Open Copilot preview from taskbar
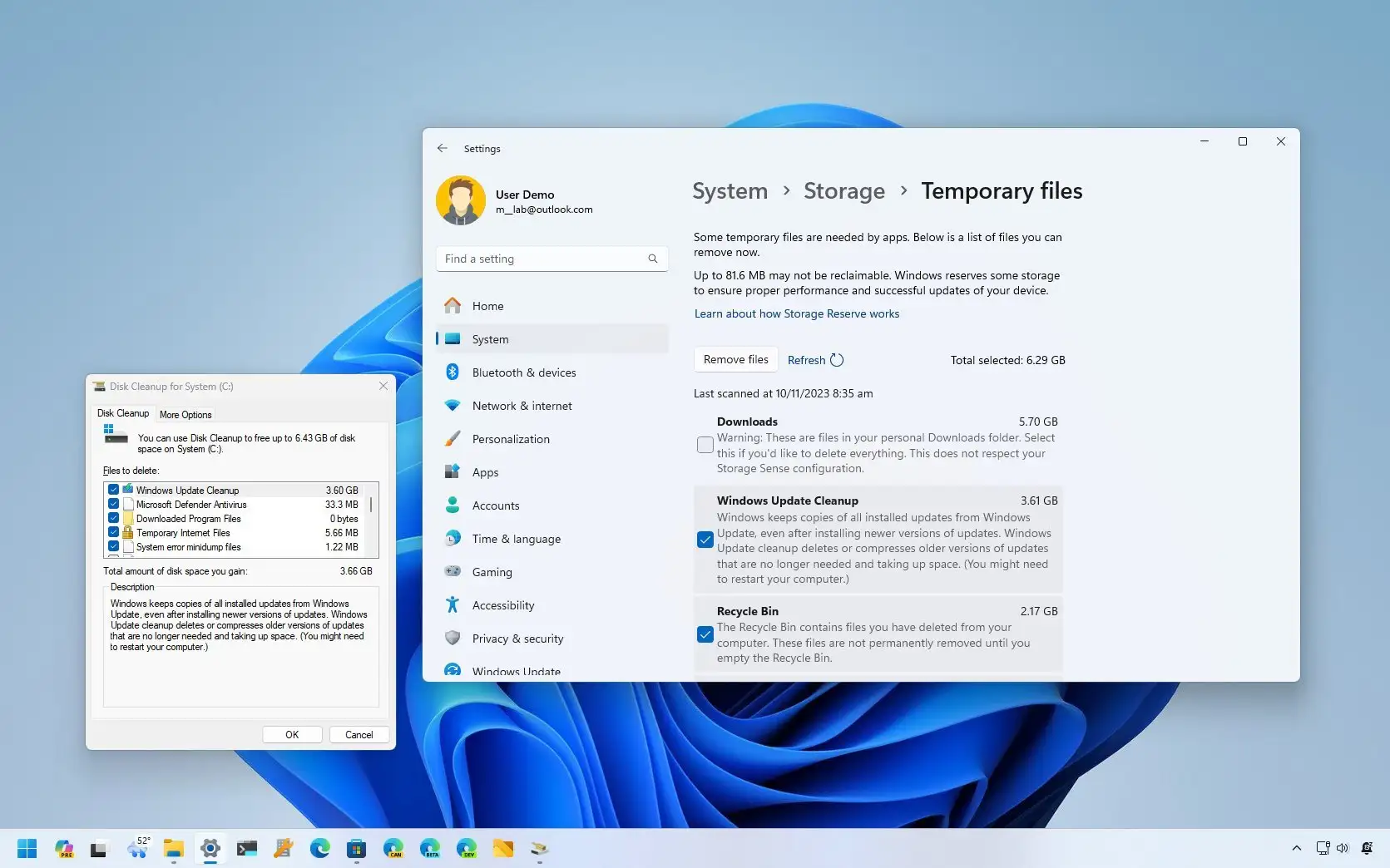1390x868 pixels. click(x=64, y=848)
